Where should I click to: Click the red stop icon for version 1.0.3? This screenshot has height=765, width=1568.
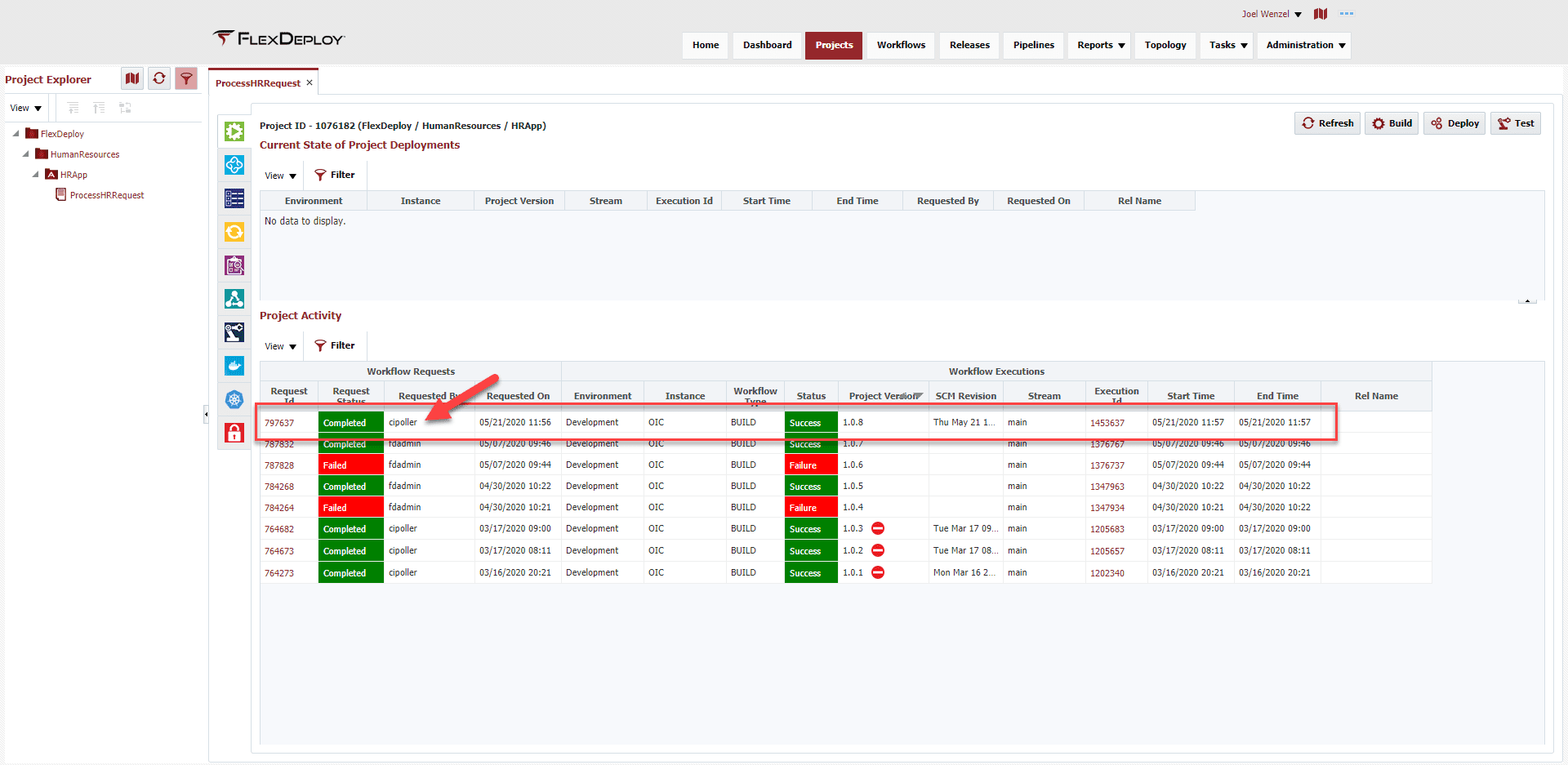[x=878, y=528]
